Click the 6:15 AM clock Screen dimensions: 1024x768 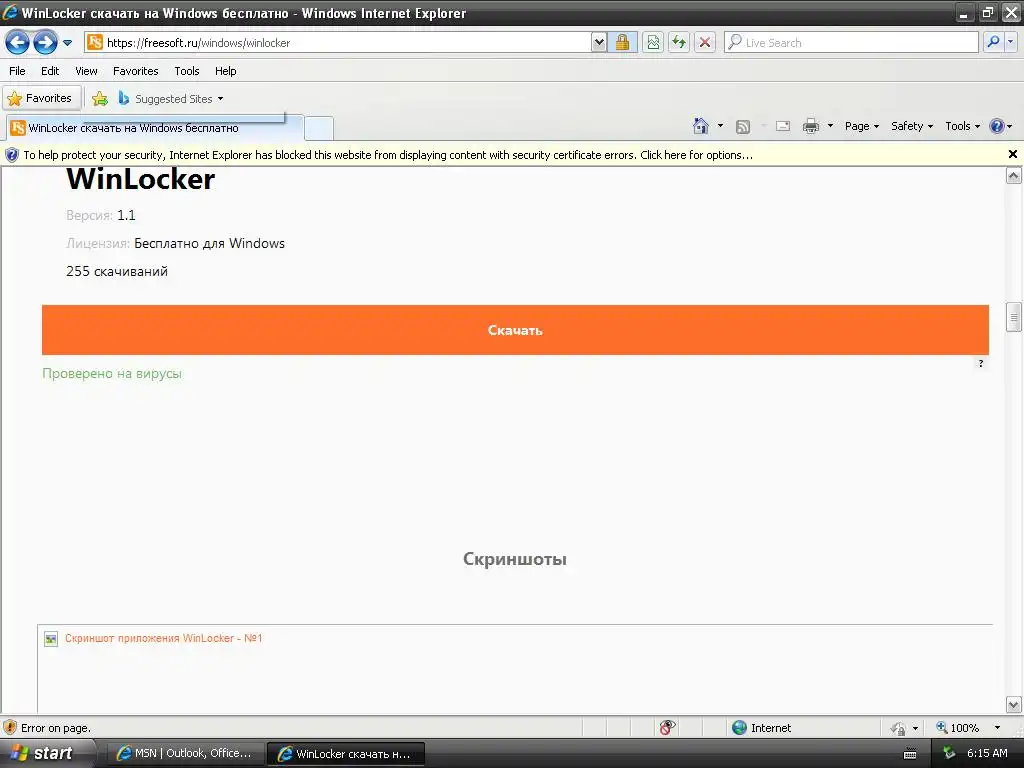click(987, 754)
